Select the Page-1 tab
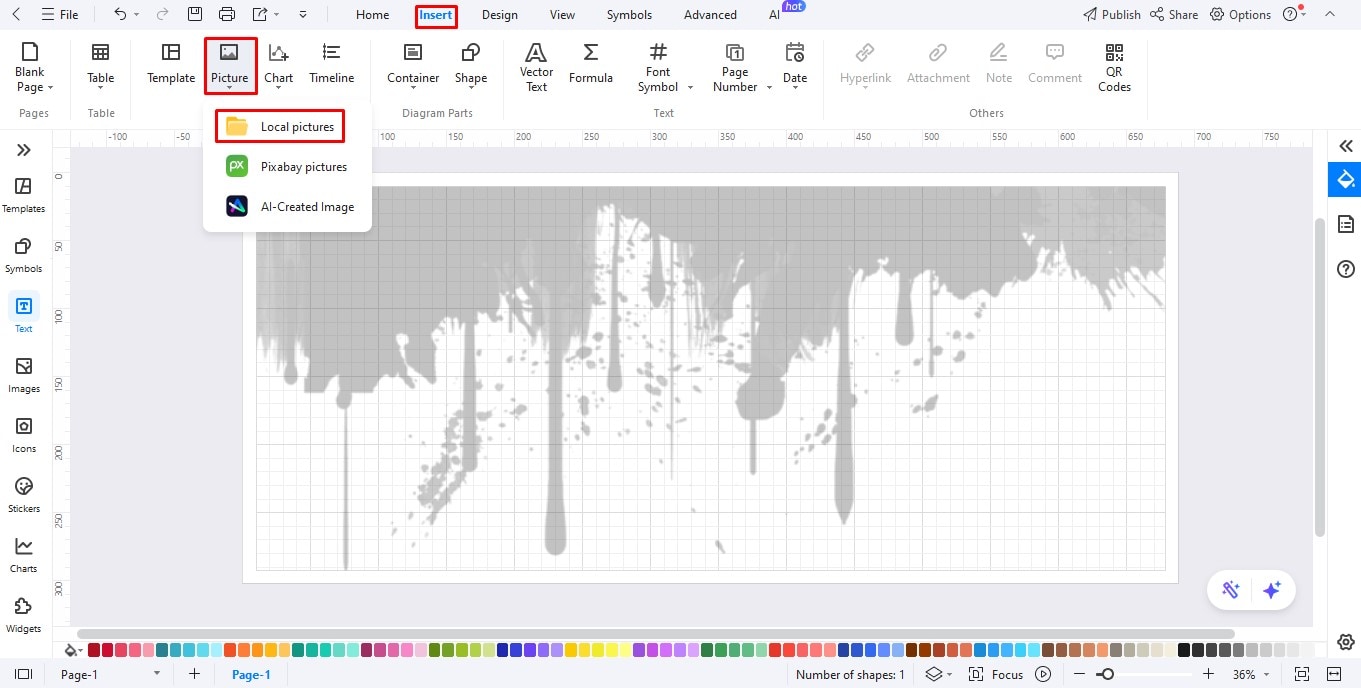 tap(251, 675)
